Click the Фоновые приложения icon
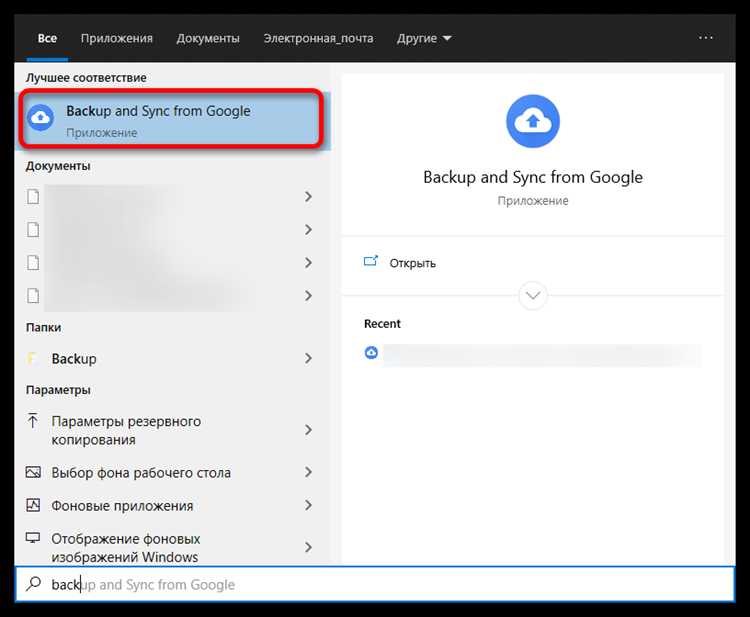Viewport: 750px width, 617px height. pyautogui.click(x=33, y=505)
